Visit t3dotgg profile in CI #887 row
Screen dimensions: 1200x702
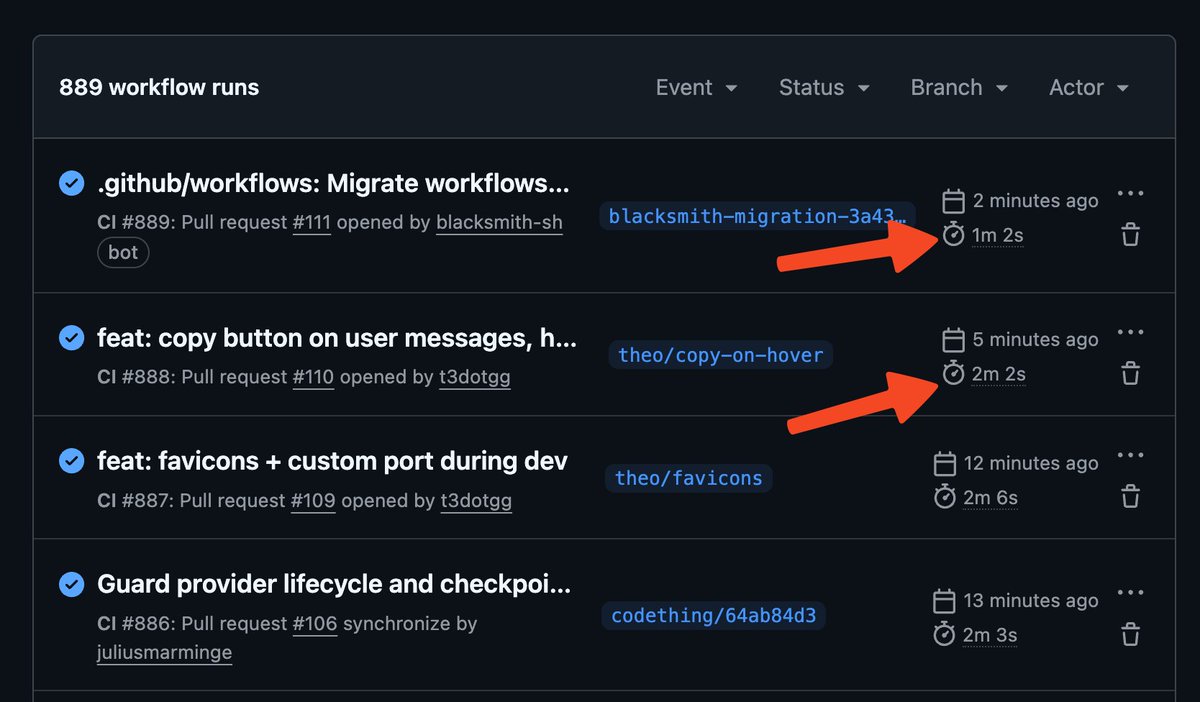pos(476,501)
